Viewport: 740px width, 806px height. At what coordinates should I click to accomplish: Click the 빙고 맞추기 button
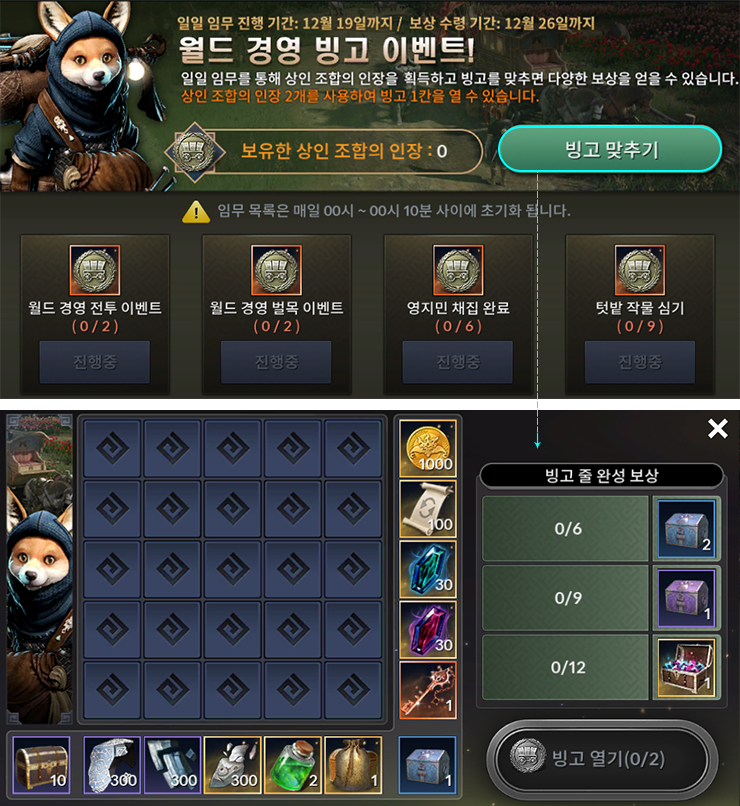[610, 150]
